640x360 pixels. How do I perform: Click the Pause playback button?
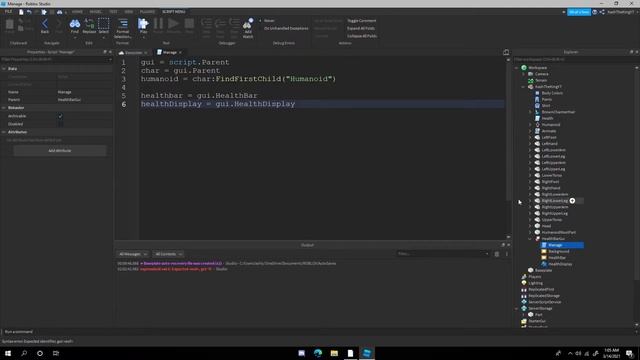pos(158,24)
